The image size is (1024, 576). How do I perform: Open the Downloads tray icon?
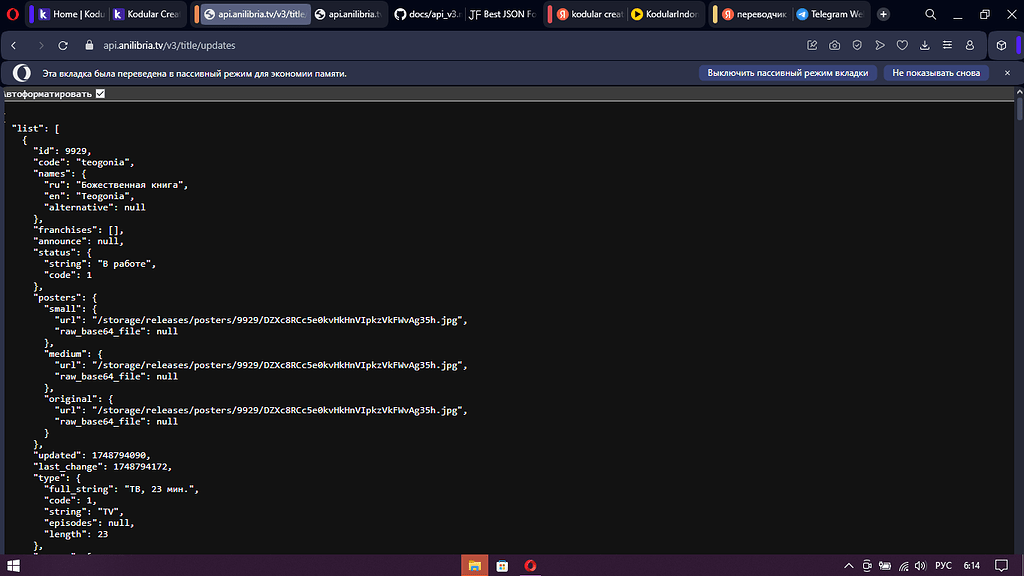point(925,45)
